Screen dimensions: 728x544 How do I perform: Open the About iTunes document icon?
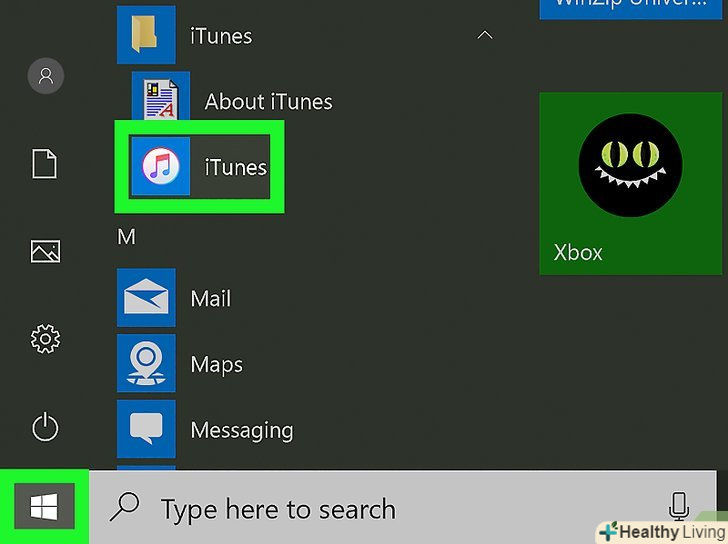(x=161, y=97)
